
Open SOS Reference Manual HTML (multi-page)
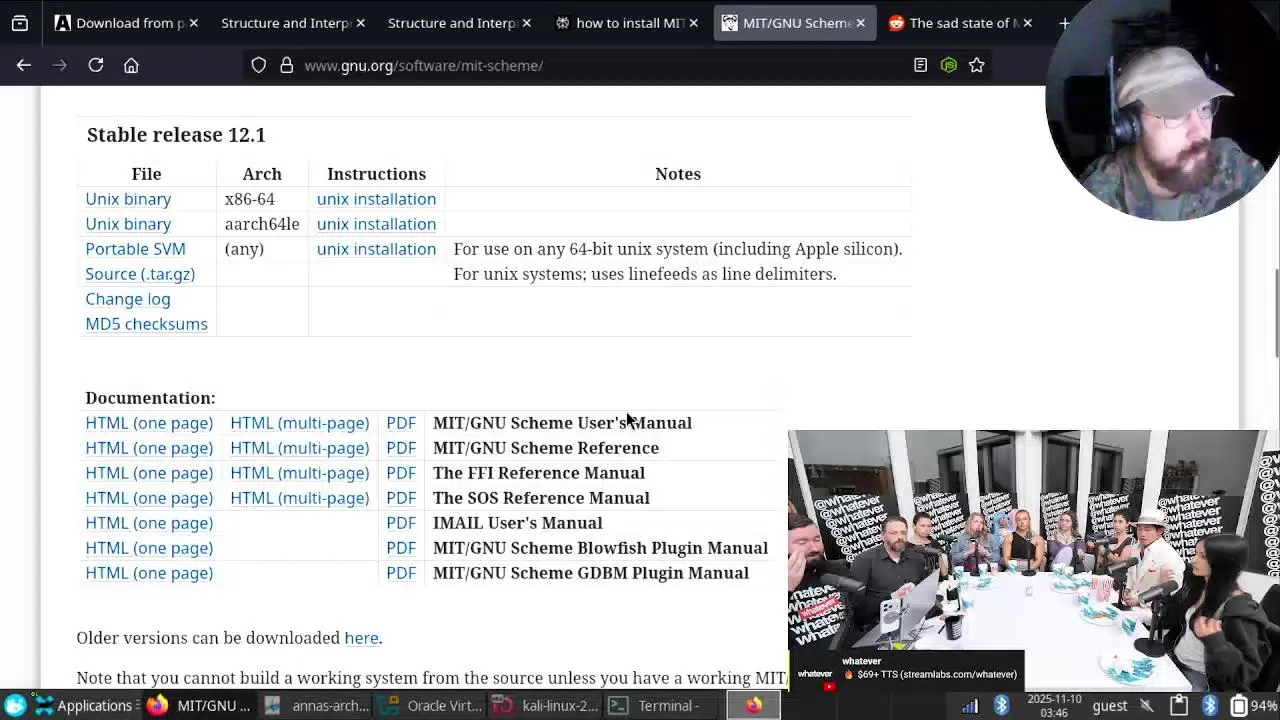[x=299, y=498]
